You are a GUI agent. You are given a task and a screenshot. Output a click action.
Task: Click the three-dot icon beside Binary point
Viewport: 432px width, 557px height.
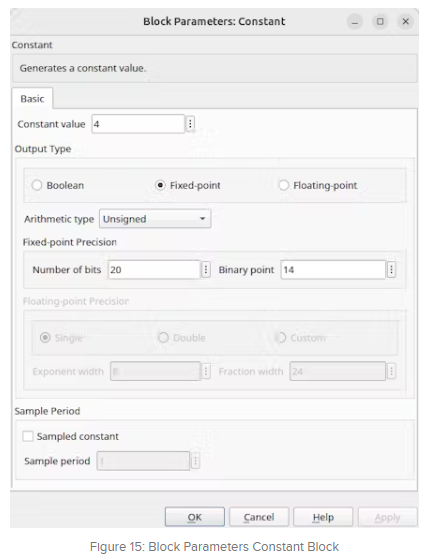point(391,270)
